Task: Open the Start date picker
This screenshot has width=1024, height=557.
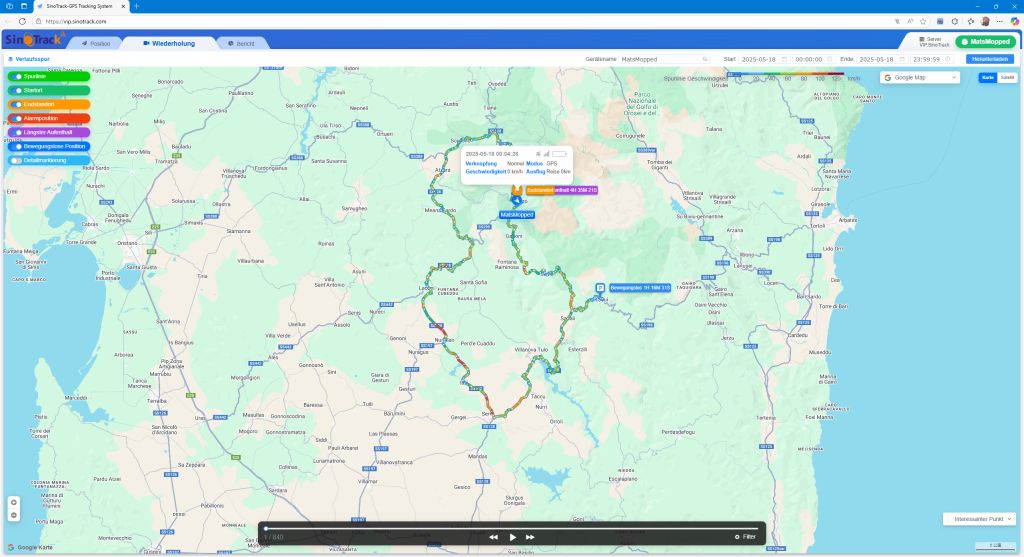Action: click(763, 59)
